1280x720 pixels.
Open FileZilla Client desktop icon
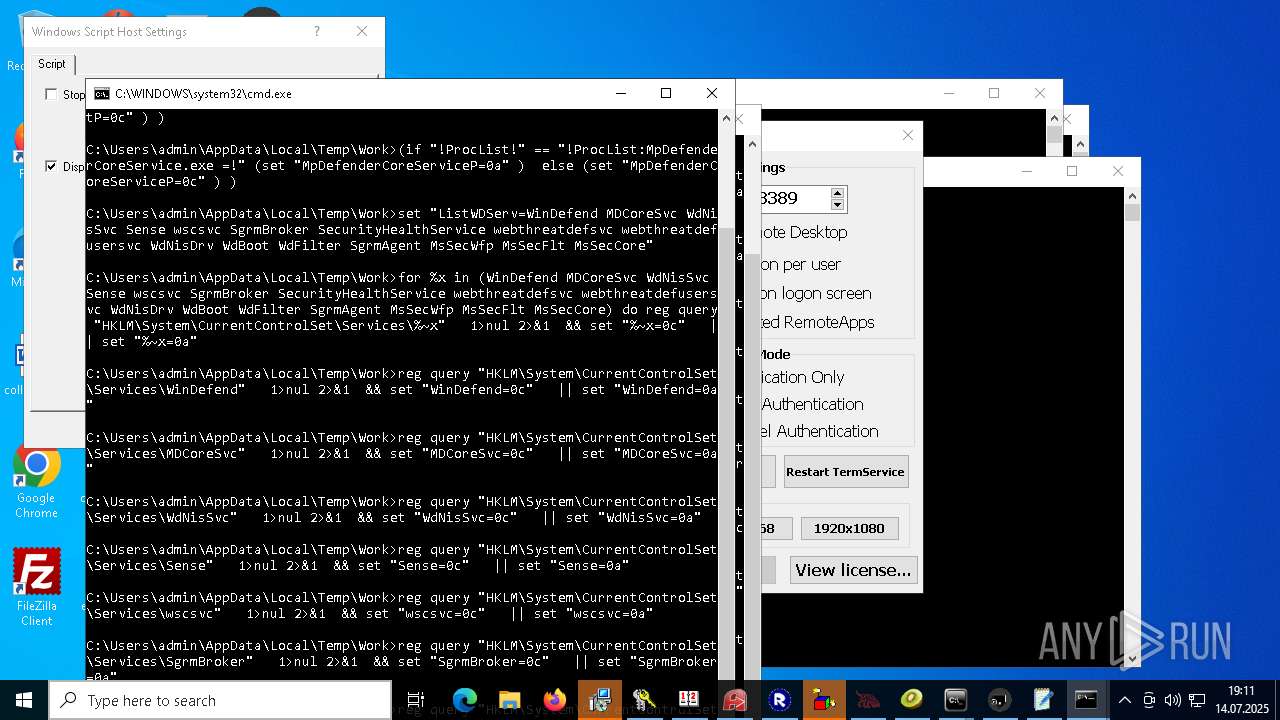click(37, 588)
